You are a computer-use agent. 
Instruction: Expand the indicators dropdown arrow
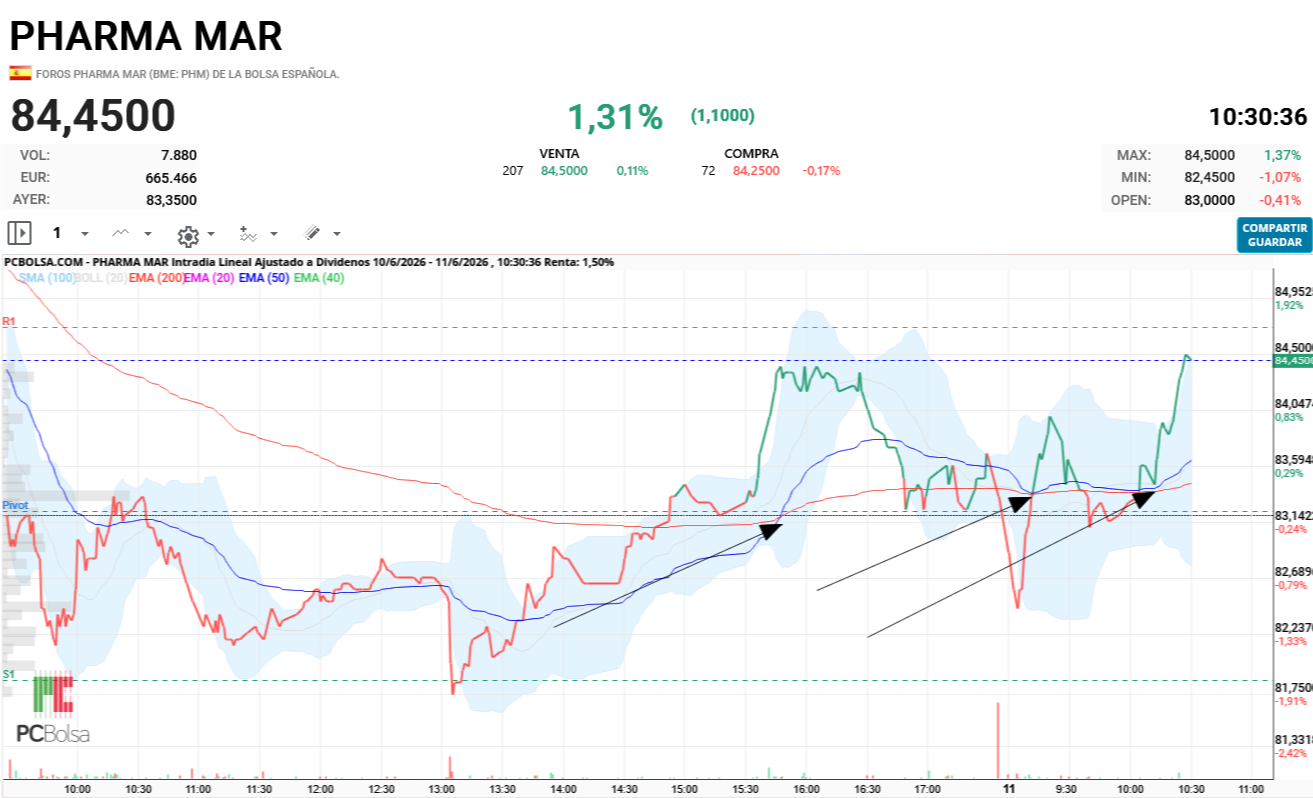(274, 234)
